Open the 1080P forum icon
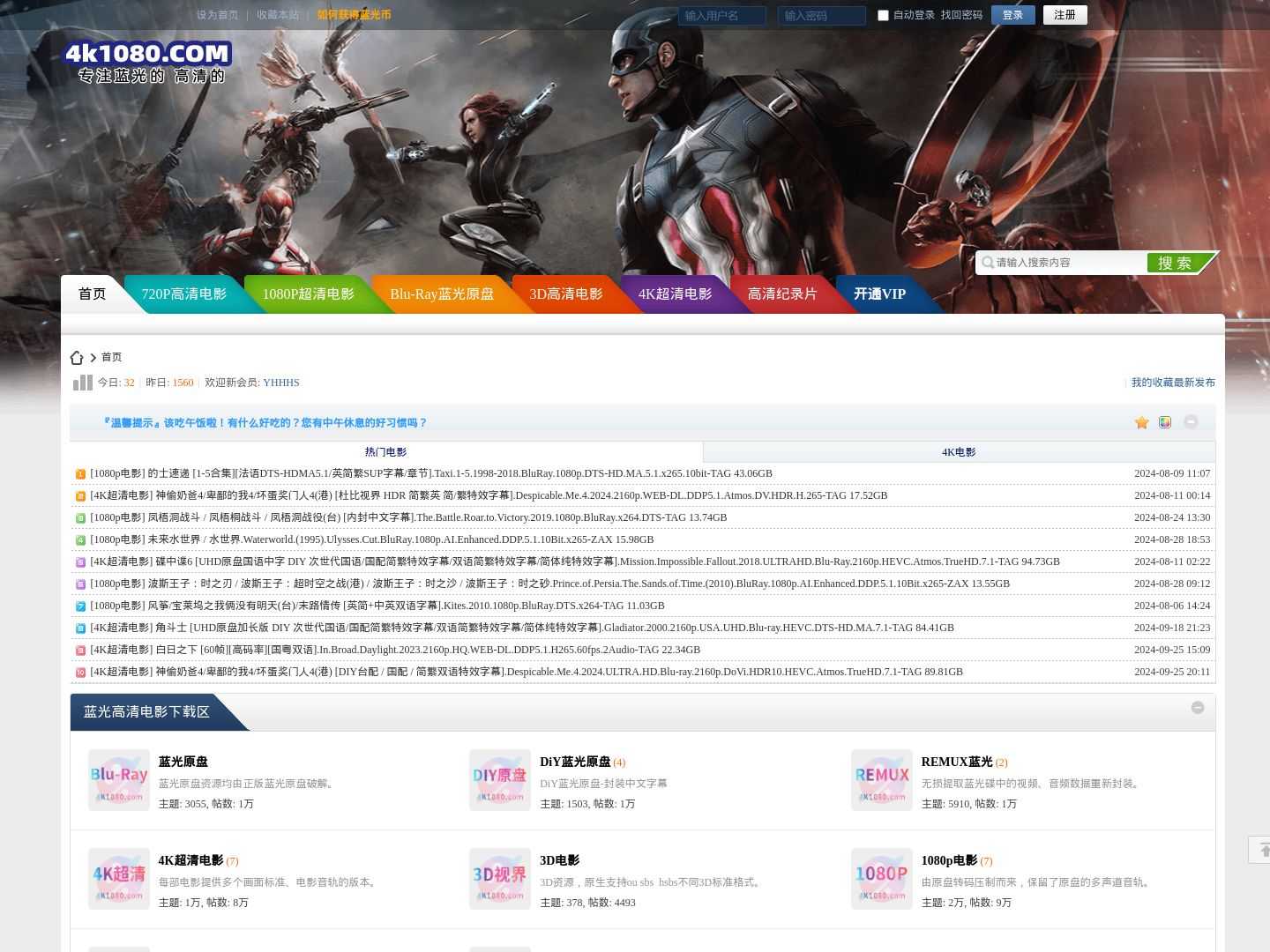 [x=882, y=879]
